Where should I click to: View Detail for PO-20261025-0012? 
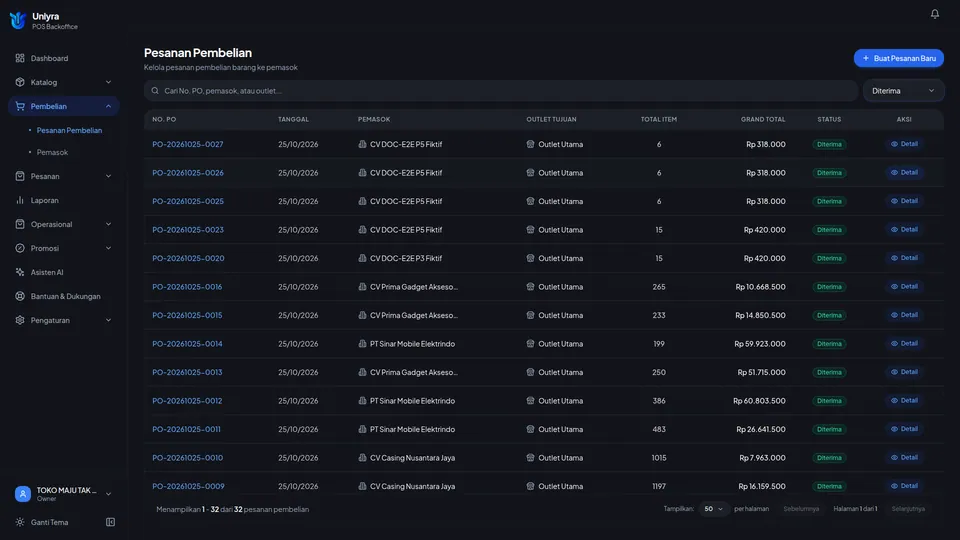coord(904,400)
